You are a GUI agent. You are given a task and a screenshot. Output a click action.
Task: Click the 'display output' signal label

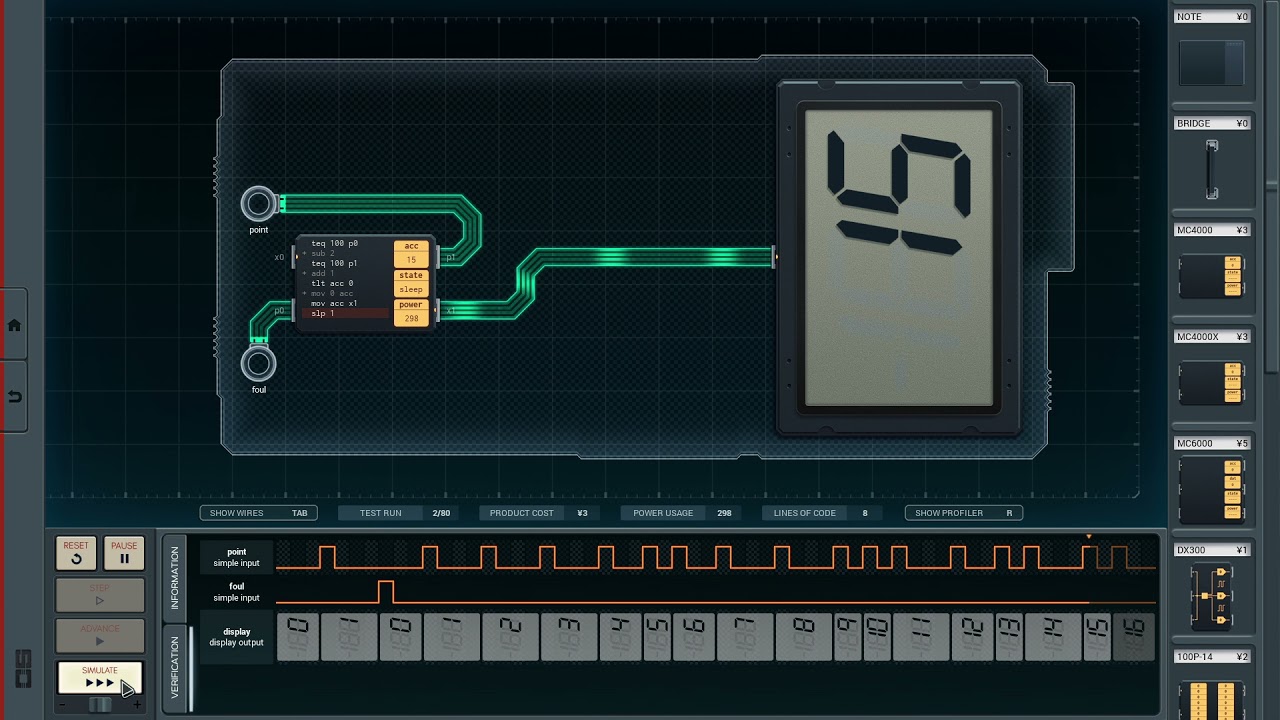tap(236, 637)
